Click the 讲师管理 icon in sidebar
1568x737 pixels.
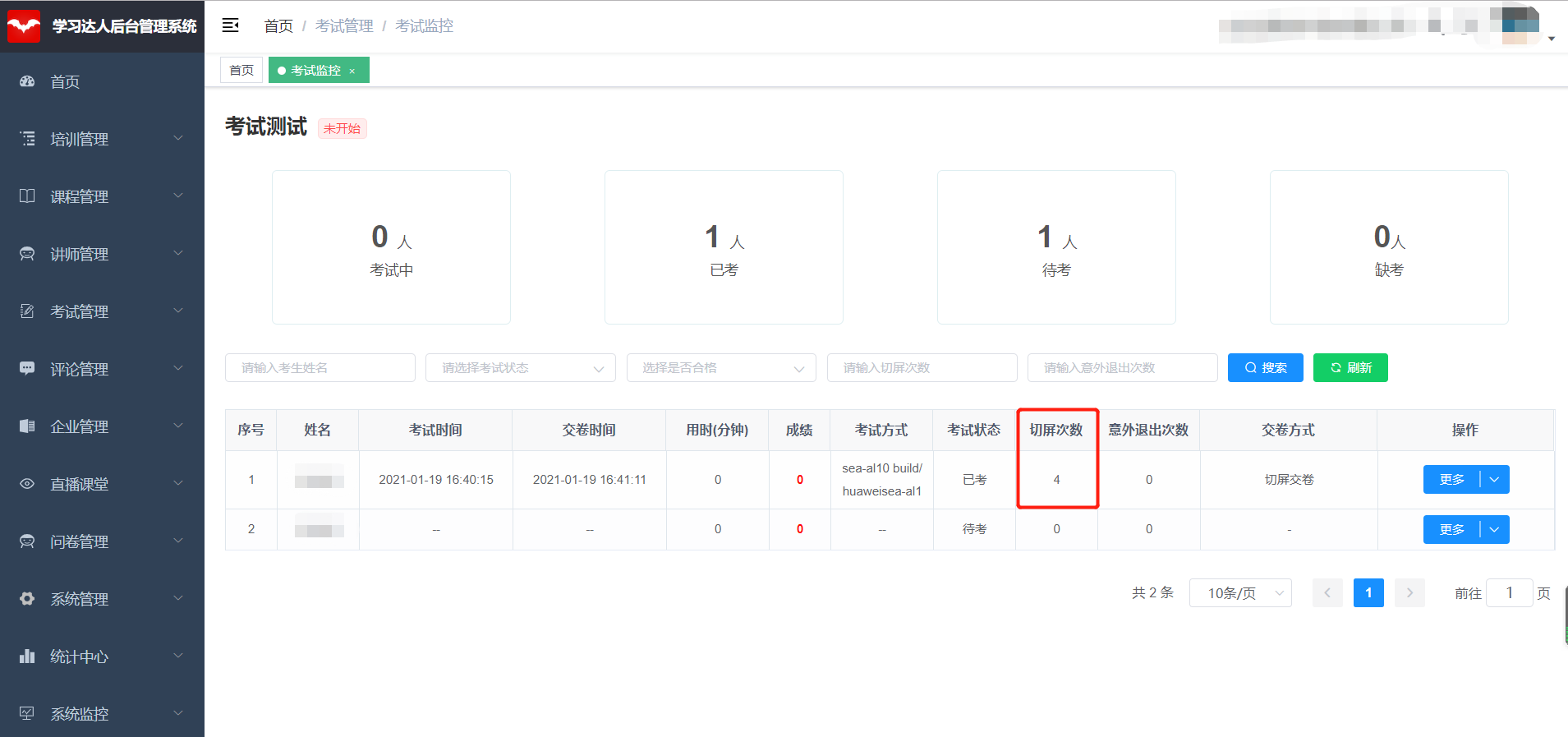coord(27,254)
